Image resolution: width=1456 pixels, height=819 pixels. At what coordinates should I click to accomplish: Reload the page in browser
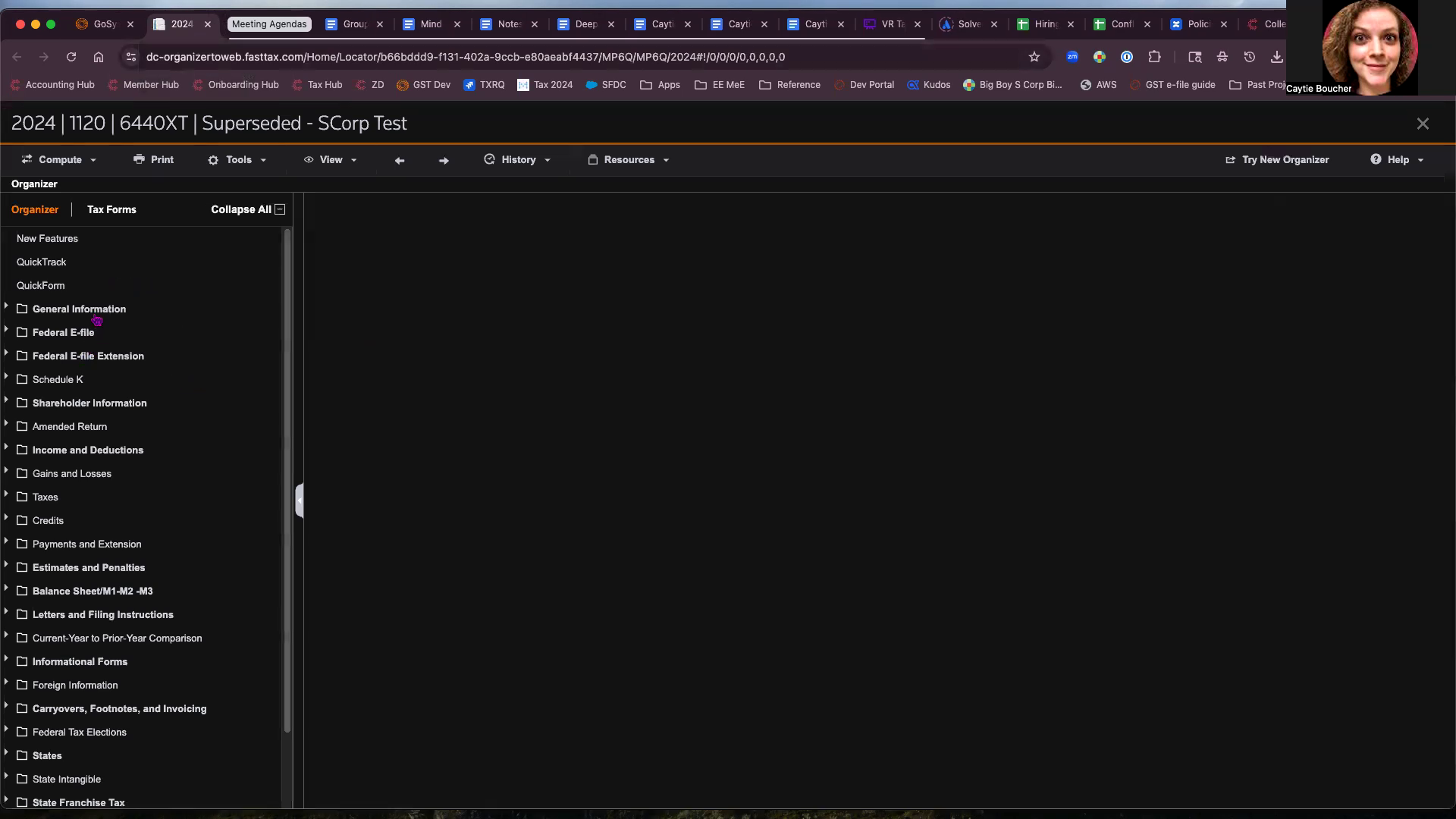point(71,57)
